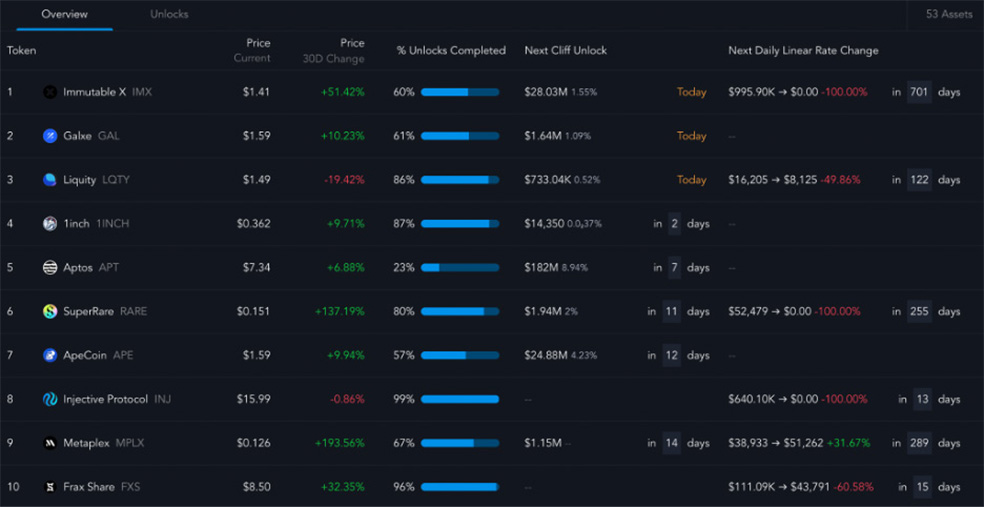This screenshot has width=984, height=507.
Task: Open the 1inch 1INCH token page
Action: (96, 224)
